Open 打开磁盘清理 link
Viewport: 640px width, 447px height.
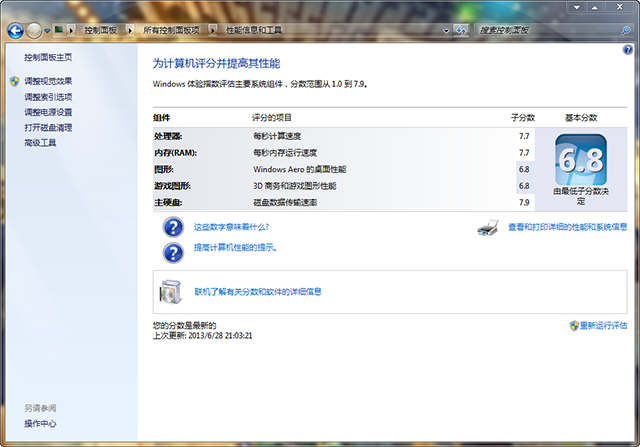pyautogui.click(x=48, y=127)
